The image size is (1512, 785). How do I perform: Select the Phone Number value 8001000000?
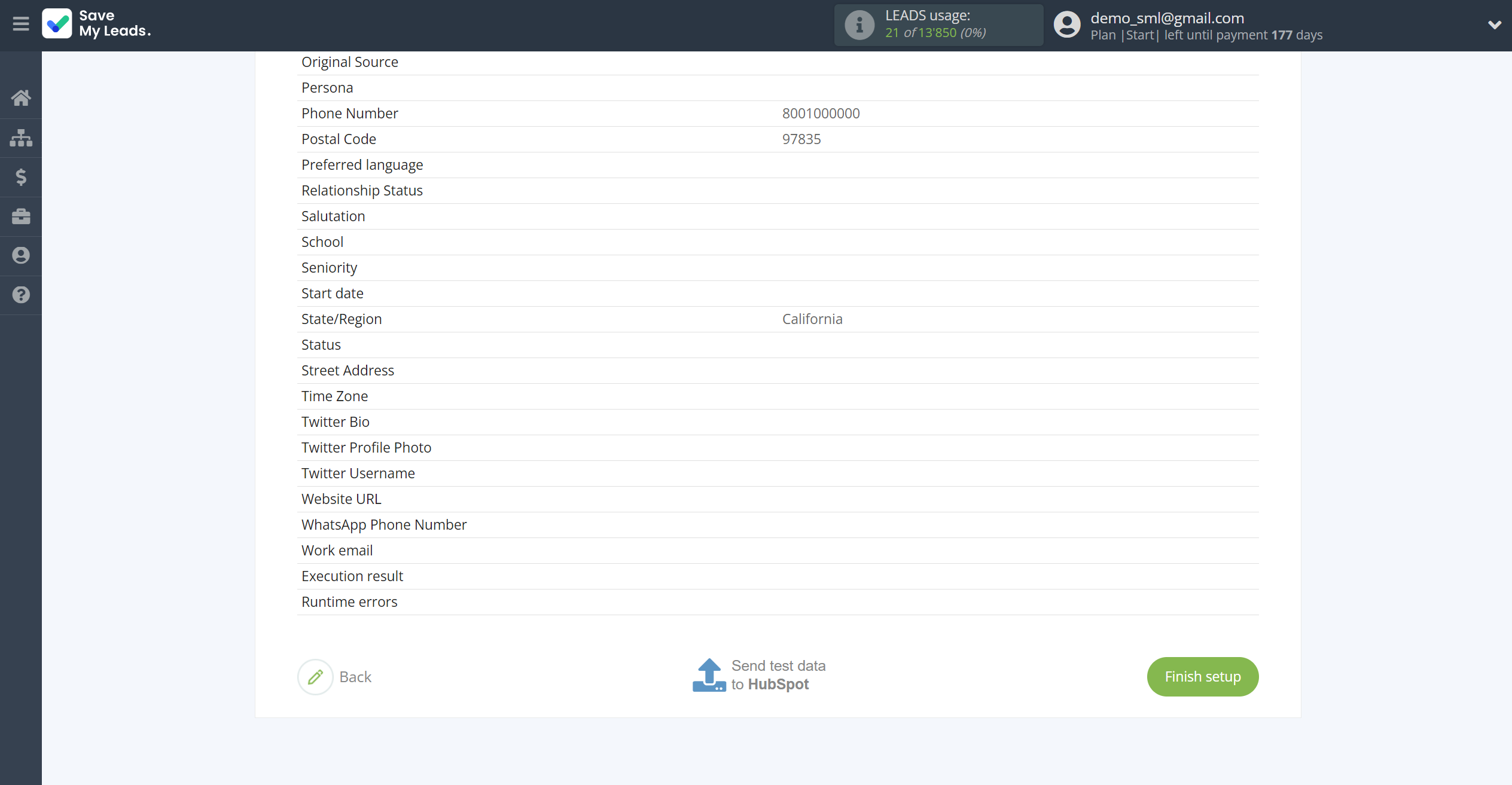pyautogui.click(x=821, y=114)
